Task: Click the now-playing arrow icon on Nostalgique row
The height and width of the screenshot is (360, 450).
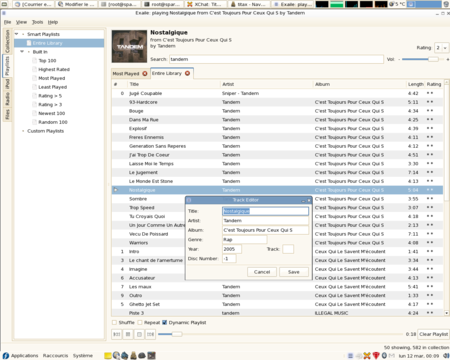Action: (x=116, y=190)
